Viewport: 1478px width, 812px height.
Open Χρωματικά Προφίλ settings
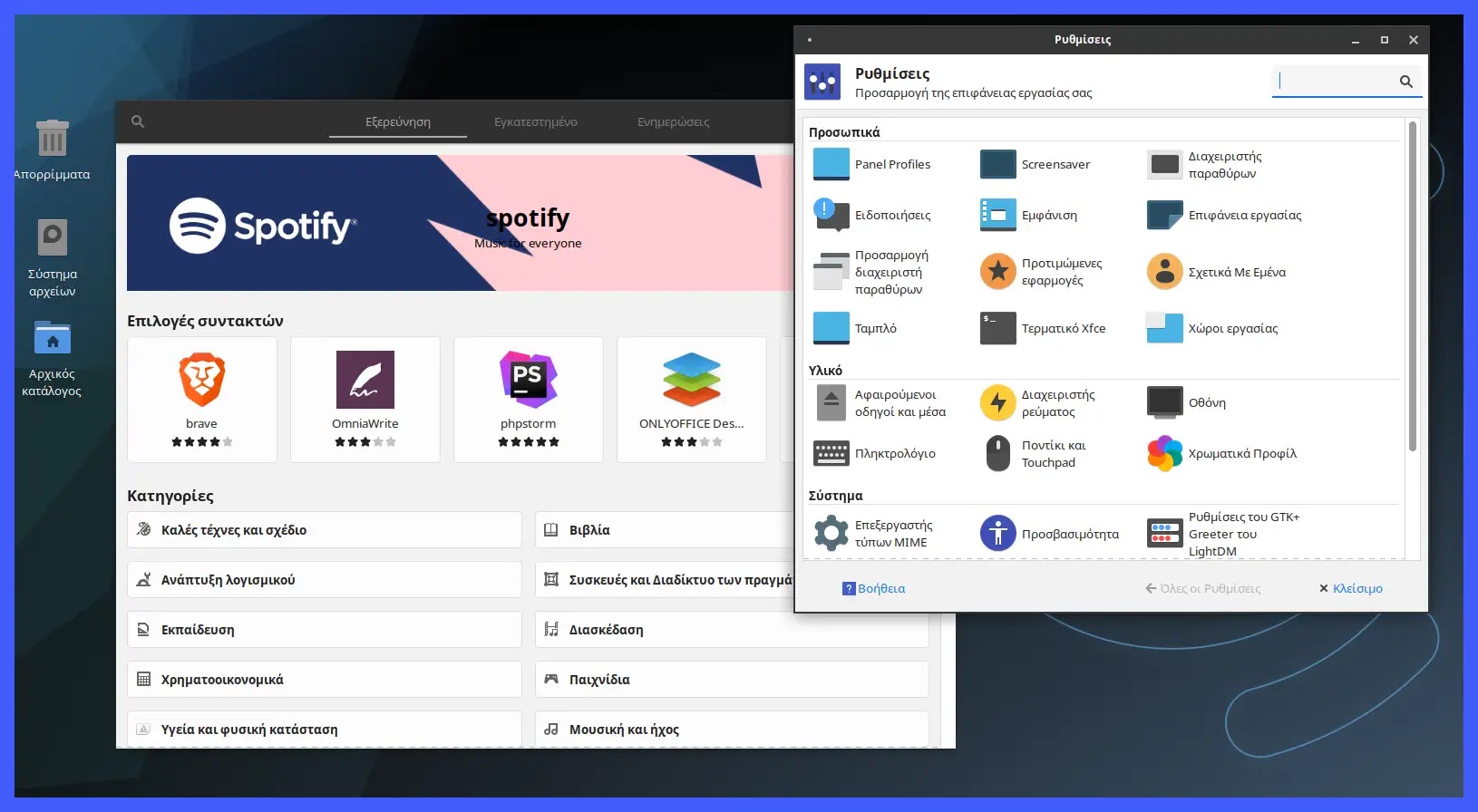click(x=1221, y=453)
